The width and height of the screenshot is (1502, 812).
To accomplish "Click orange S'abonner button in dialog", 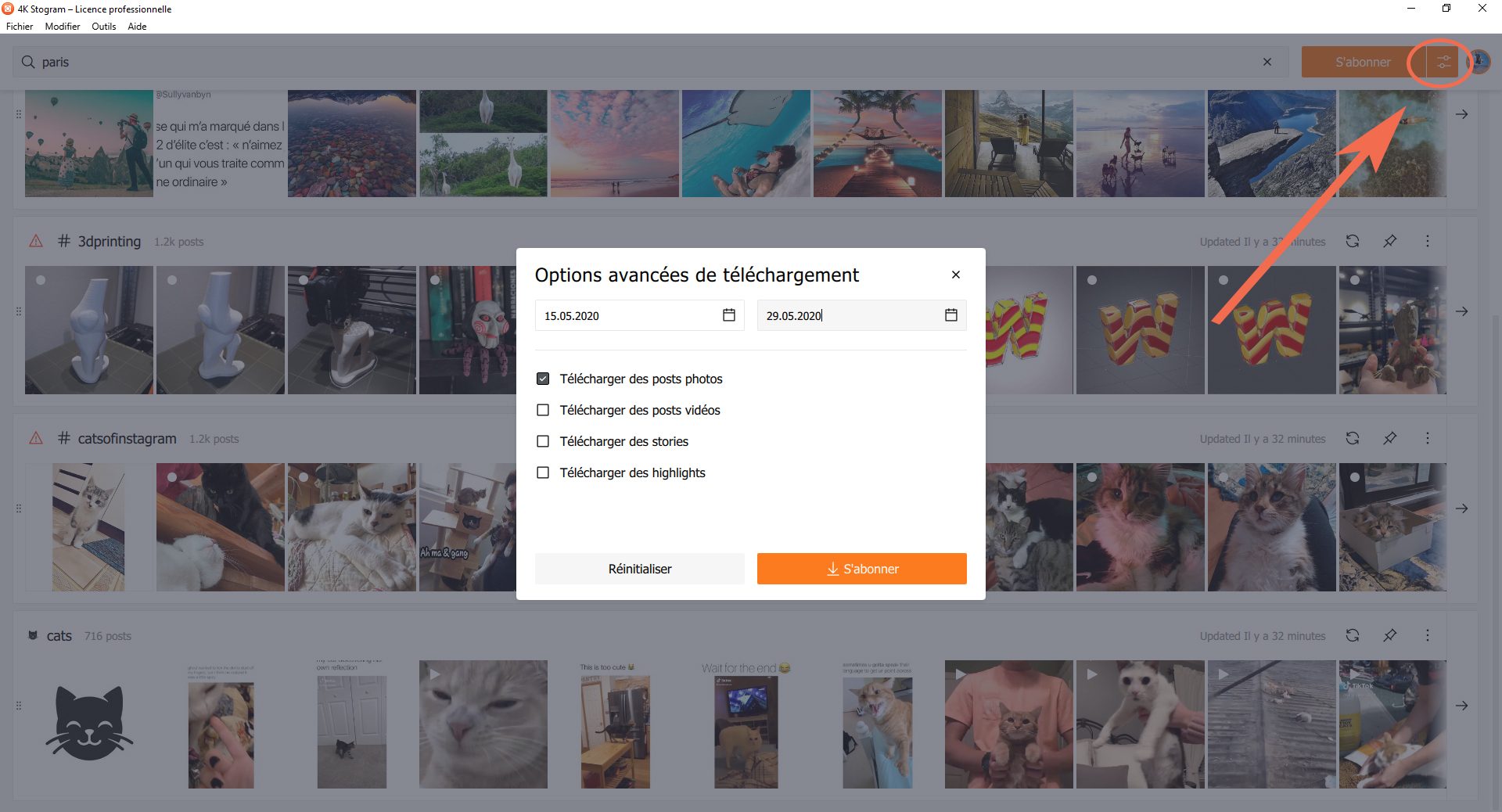I will [x=861, y=569].
